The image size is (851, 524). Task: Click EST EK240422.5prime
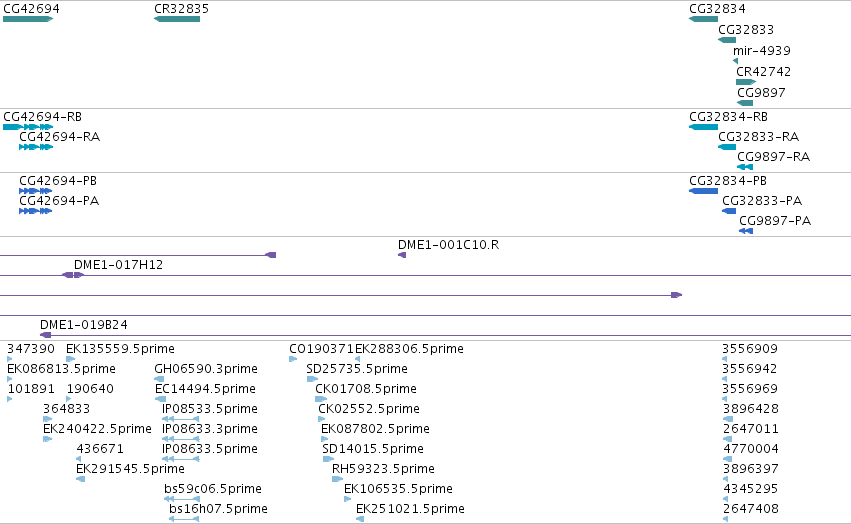(x=47, y=439)
